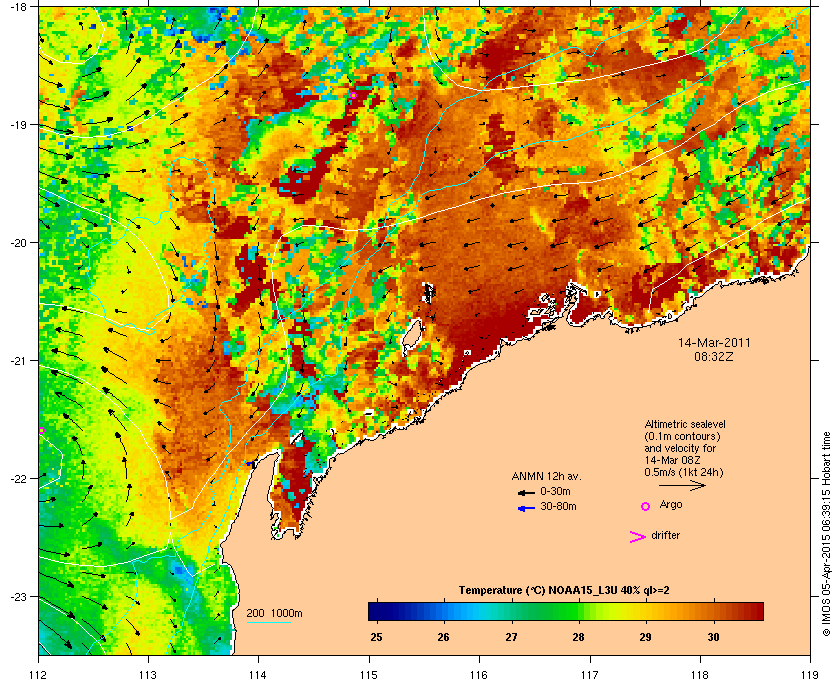
Task: Click the latitude axis label -18
Action: [18, 7]
